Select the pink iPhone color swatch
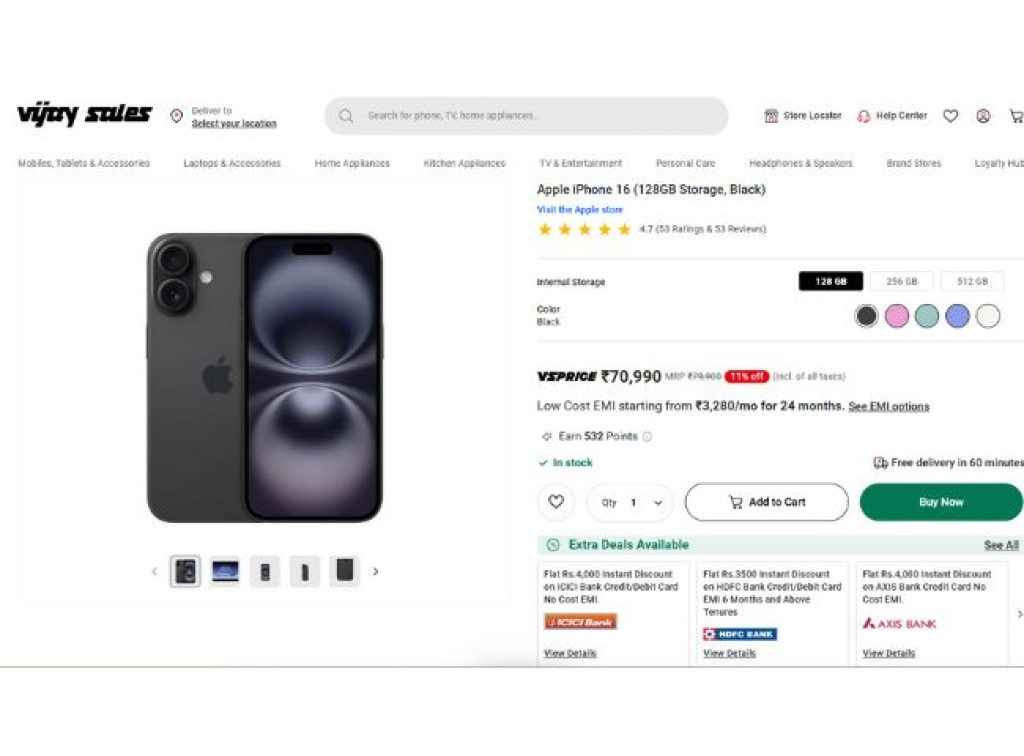 897,315
